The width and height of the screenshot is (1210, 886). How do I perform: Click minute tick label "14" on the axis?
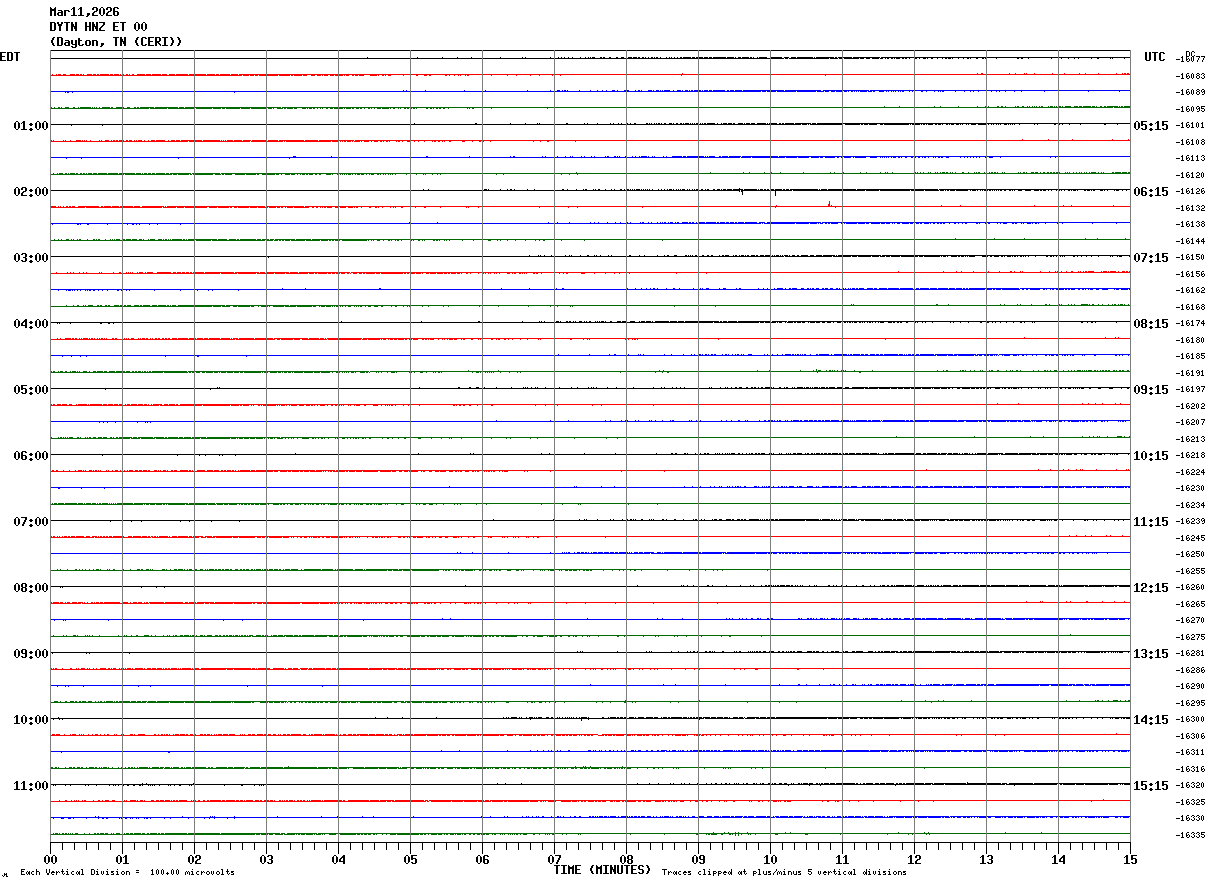coord(1059,859)
